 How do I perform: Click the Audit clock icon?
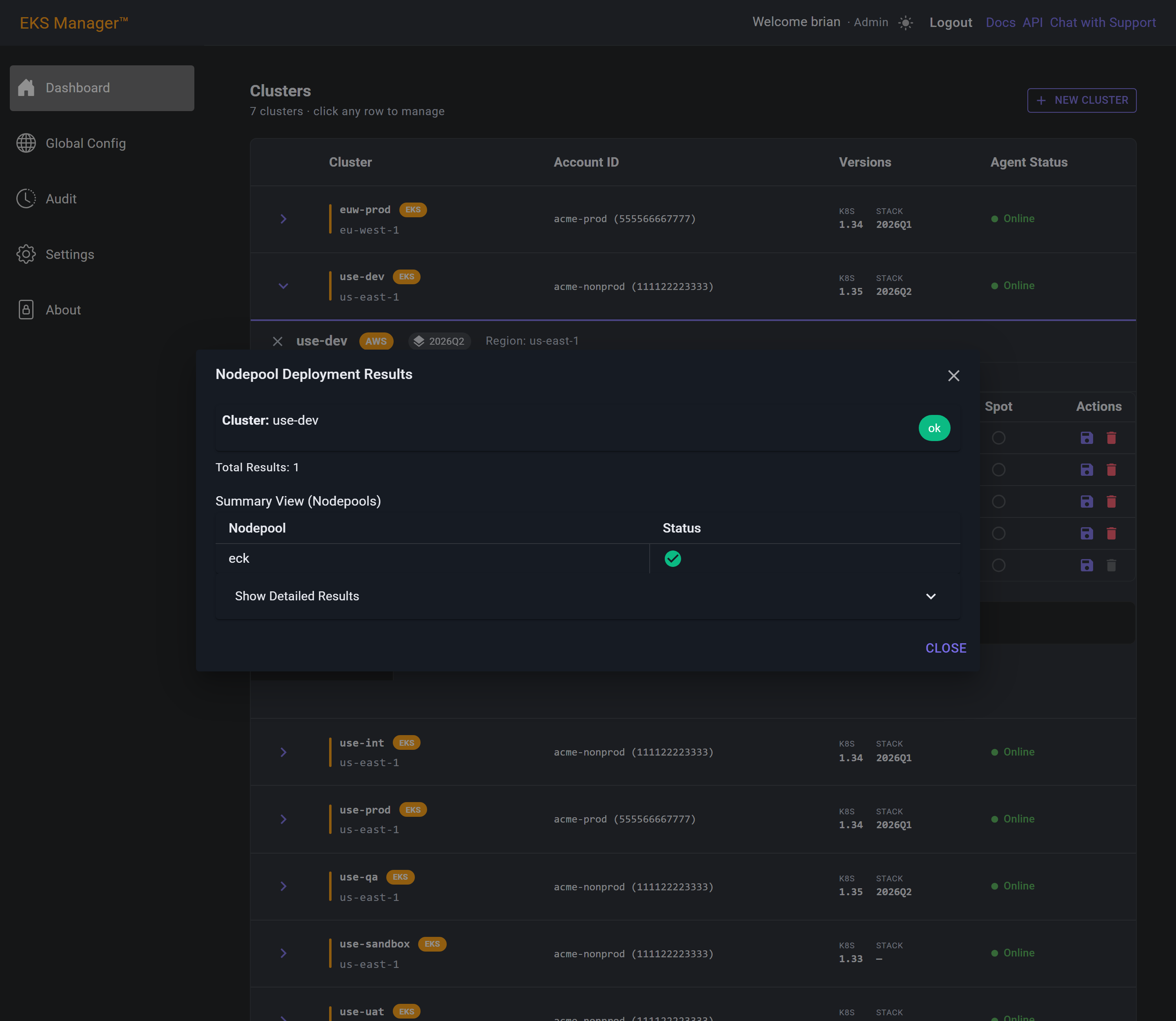pyautogui.click(x=26, y=198)
